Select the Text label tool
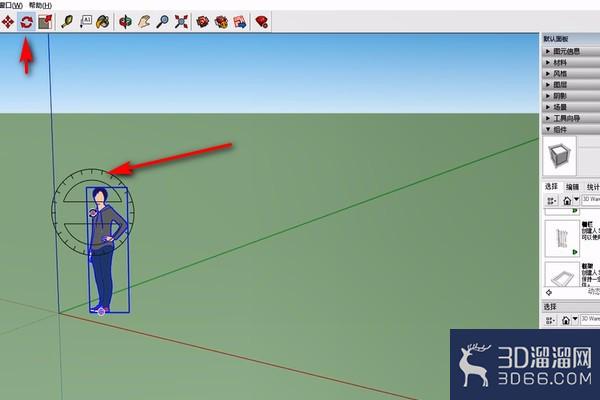 (x=86, y=22)
